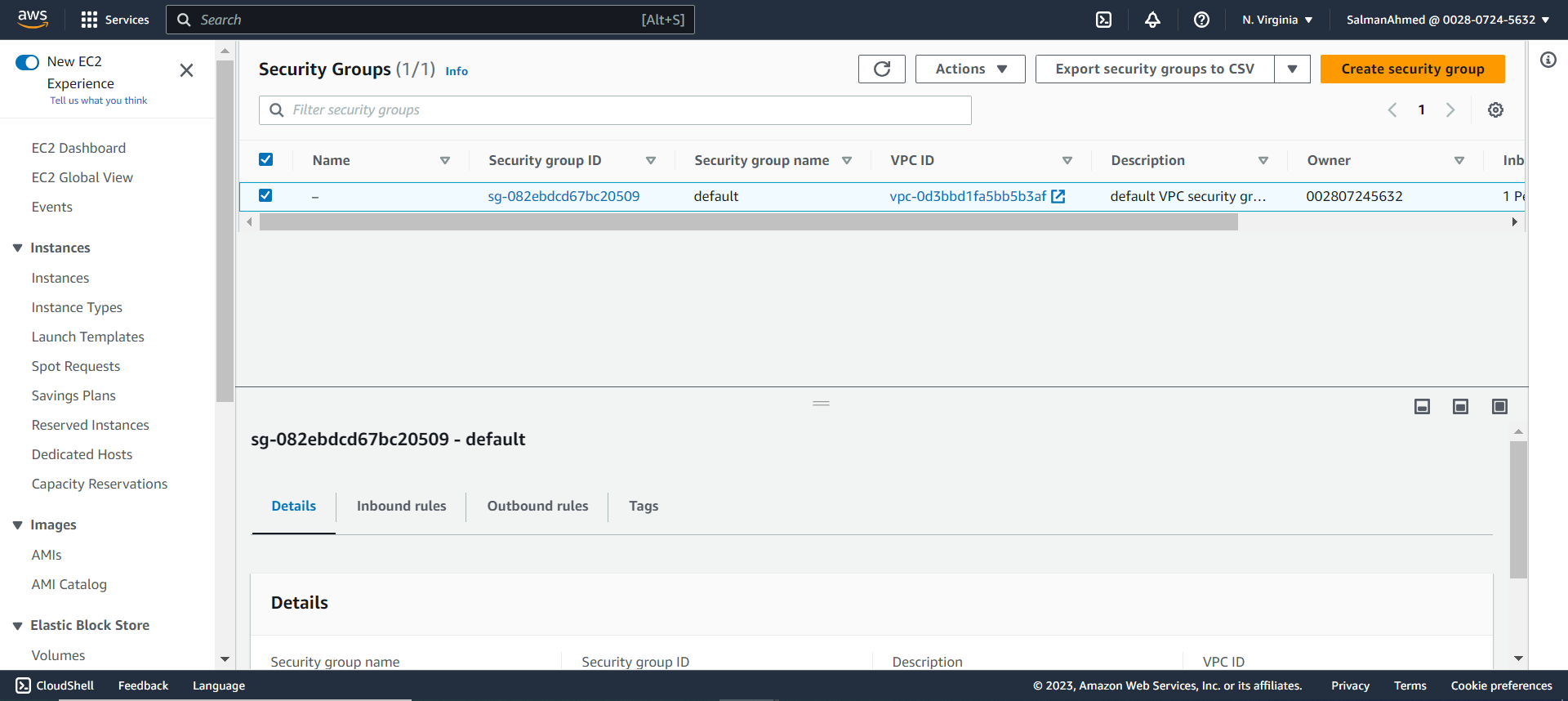Click the Info link beside Security Groups

pos(457,71)
